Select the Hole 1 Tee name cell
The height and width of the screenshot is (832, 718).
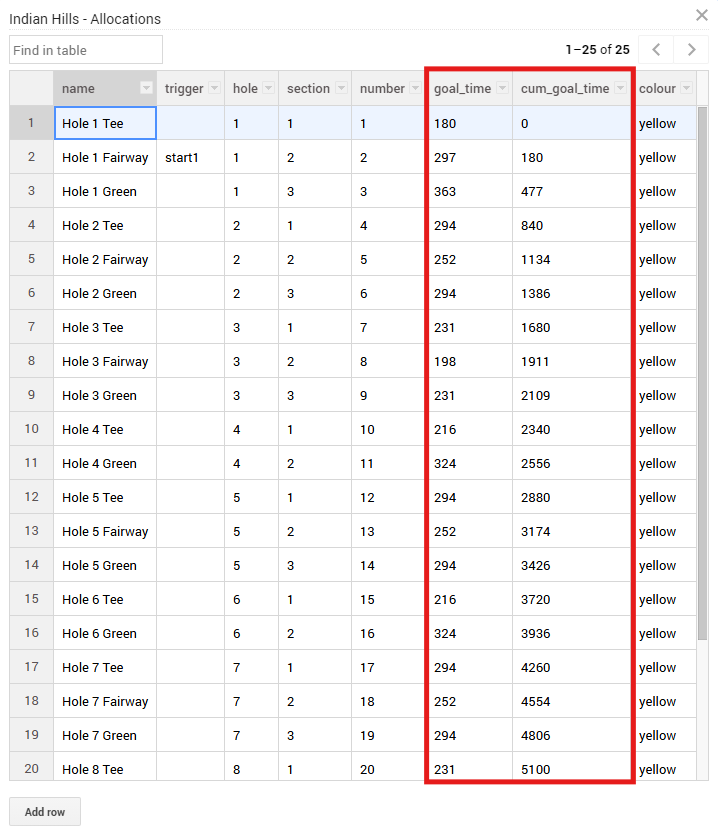105,123
